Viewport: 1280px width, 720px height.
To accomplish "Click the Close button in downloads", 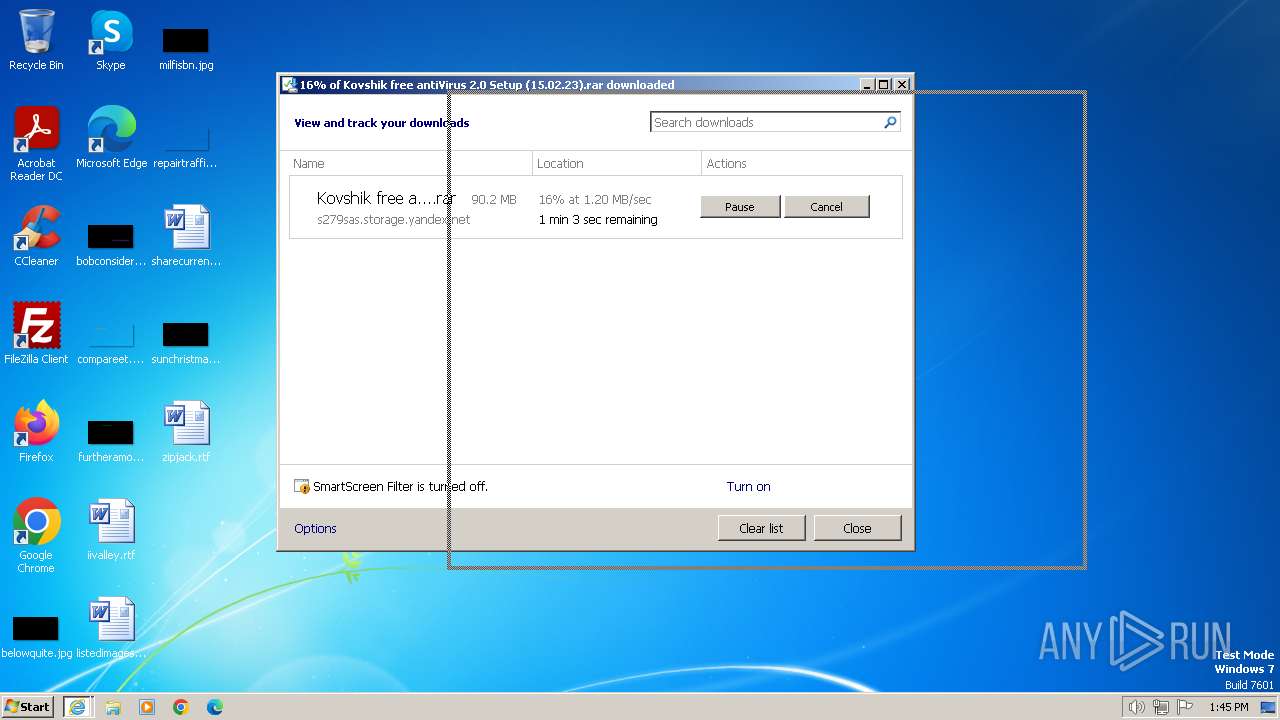I will [x=857, y=528].
